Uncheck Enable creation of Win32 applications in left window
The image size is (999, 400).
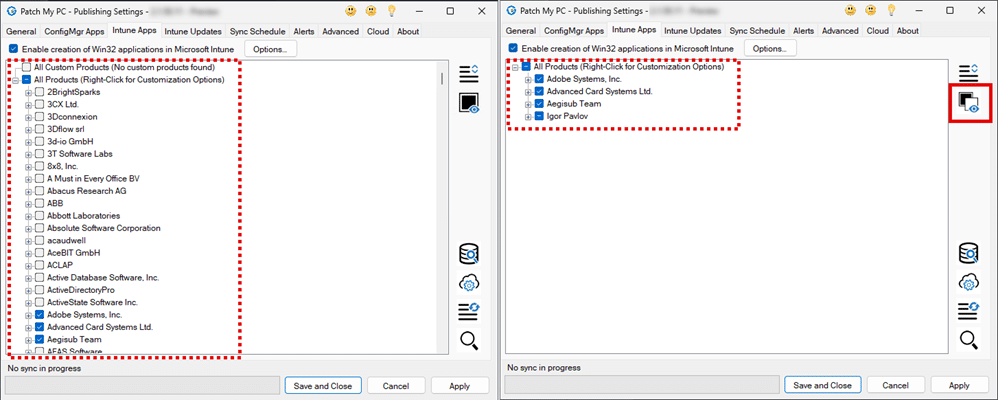[x=13, y=48]
